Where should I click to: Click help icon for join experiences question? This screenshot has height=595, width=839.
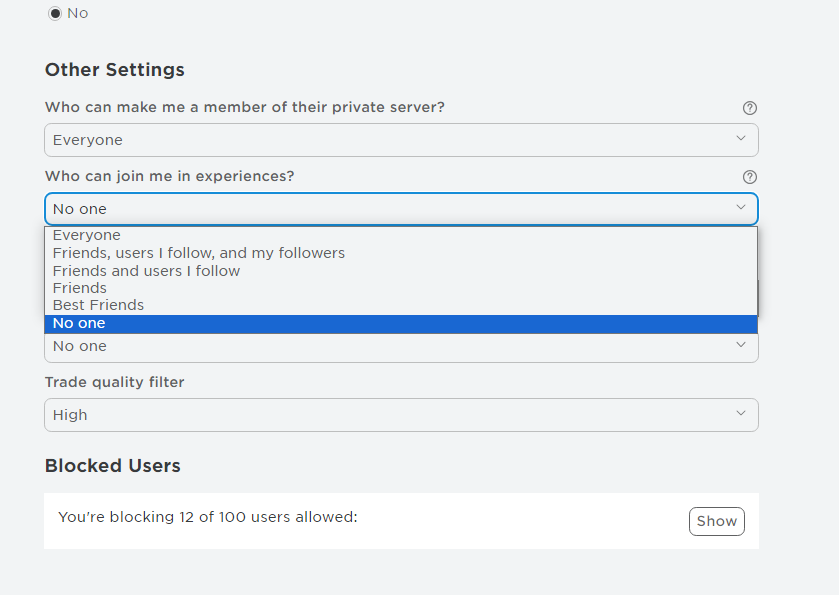(750, 177)
